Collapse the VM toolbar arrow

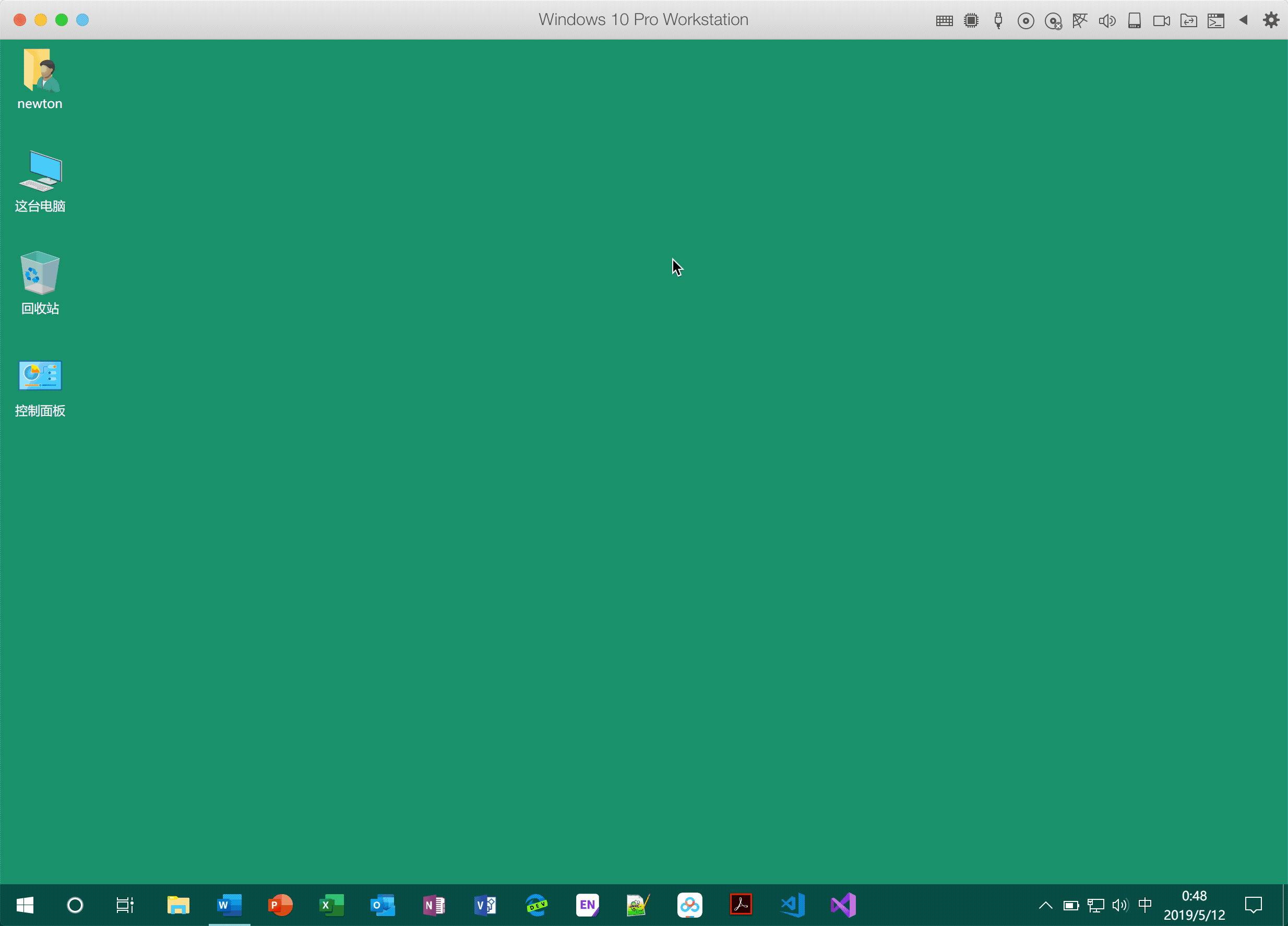point(1243,20)
